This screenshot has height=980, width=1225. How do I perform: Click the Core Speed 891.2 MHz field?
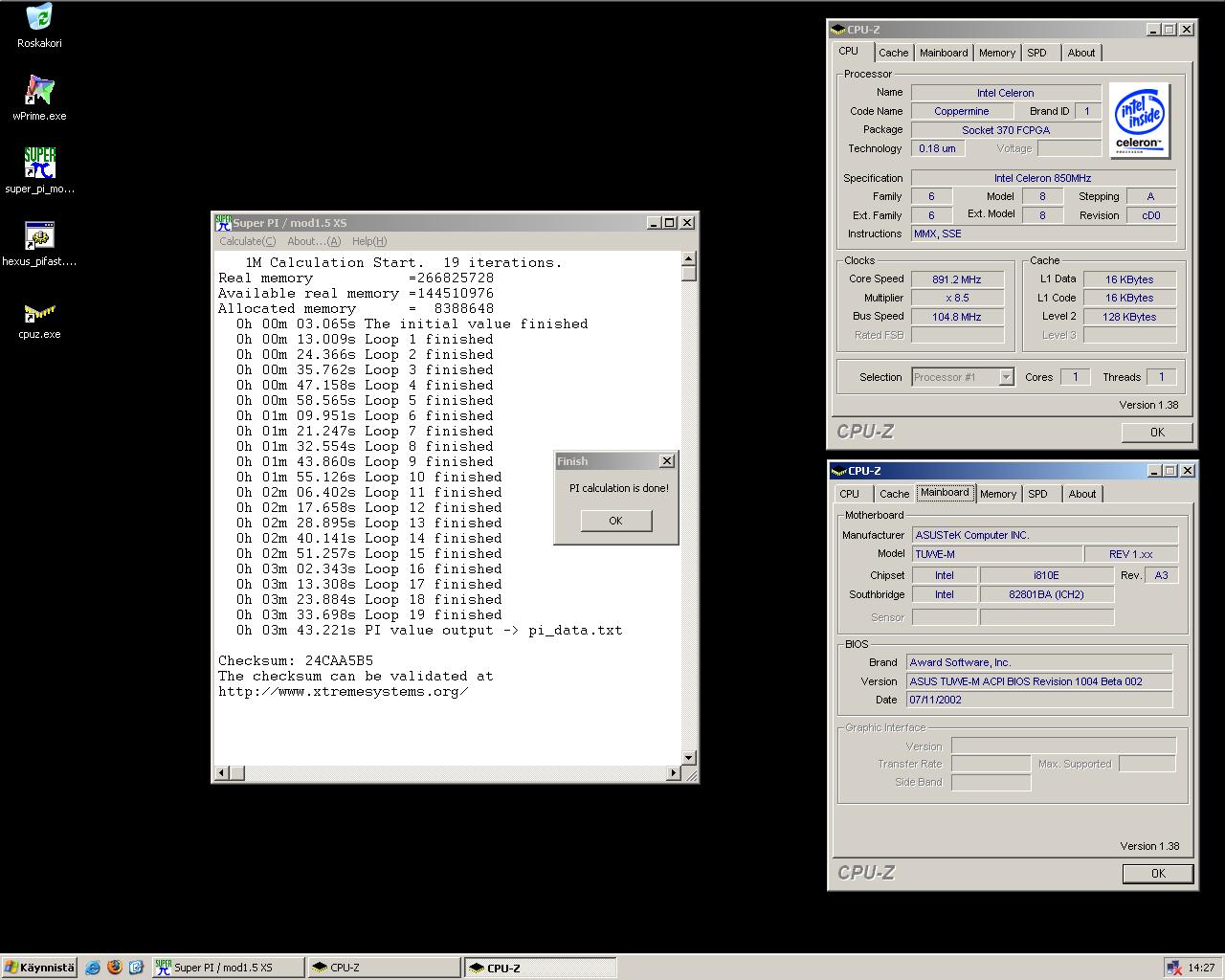(957, 279)
